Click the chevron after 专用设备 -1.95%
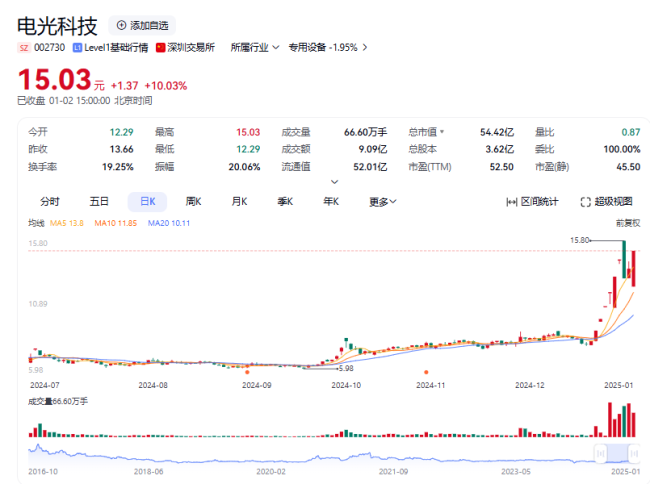Viewport: 650px width, 484px height. click(365, 48)
